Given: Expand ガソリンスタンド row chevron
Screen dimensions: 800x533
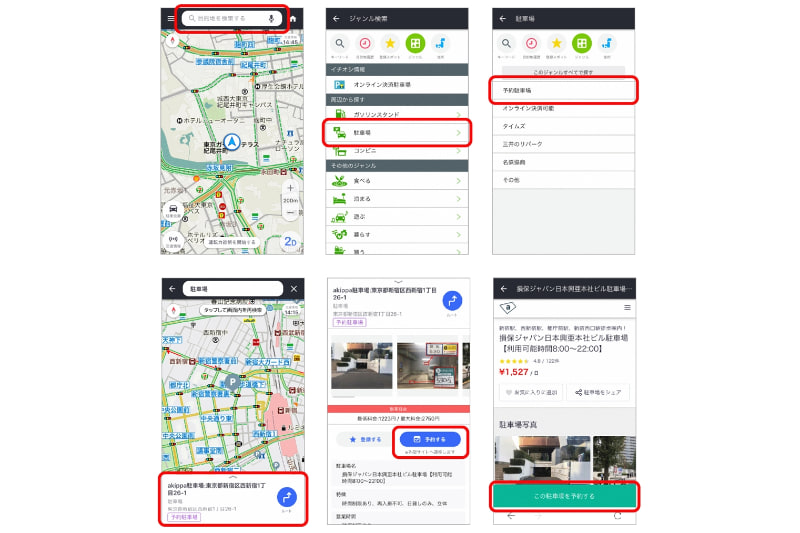Looking at the screenshot, I should 458,115.
